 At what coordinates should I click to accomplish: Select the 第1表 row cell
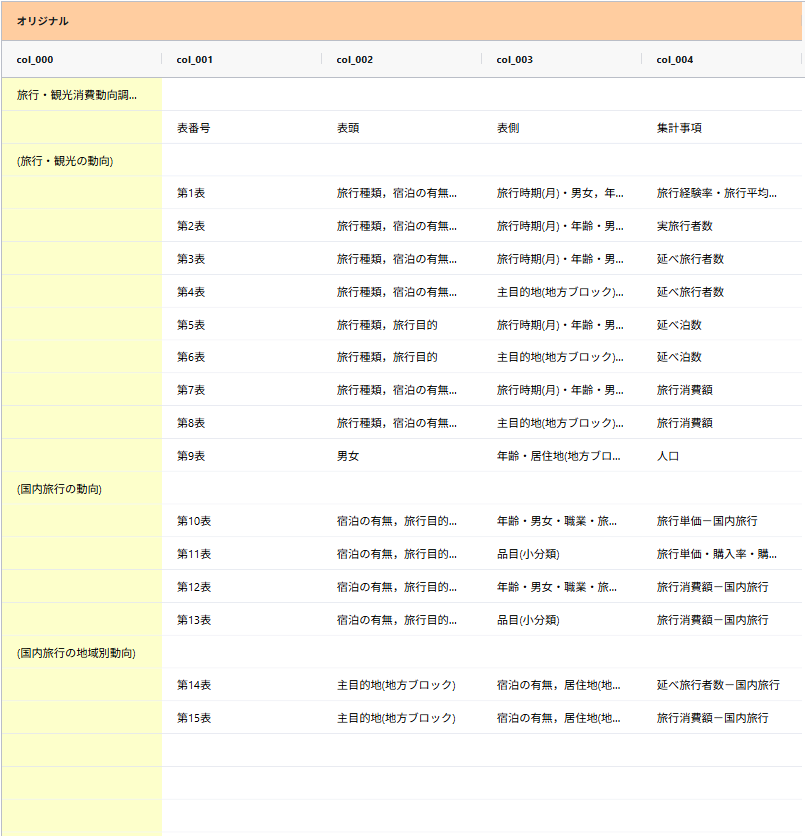coord(191,193)
